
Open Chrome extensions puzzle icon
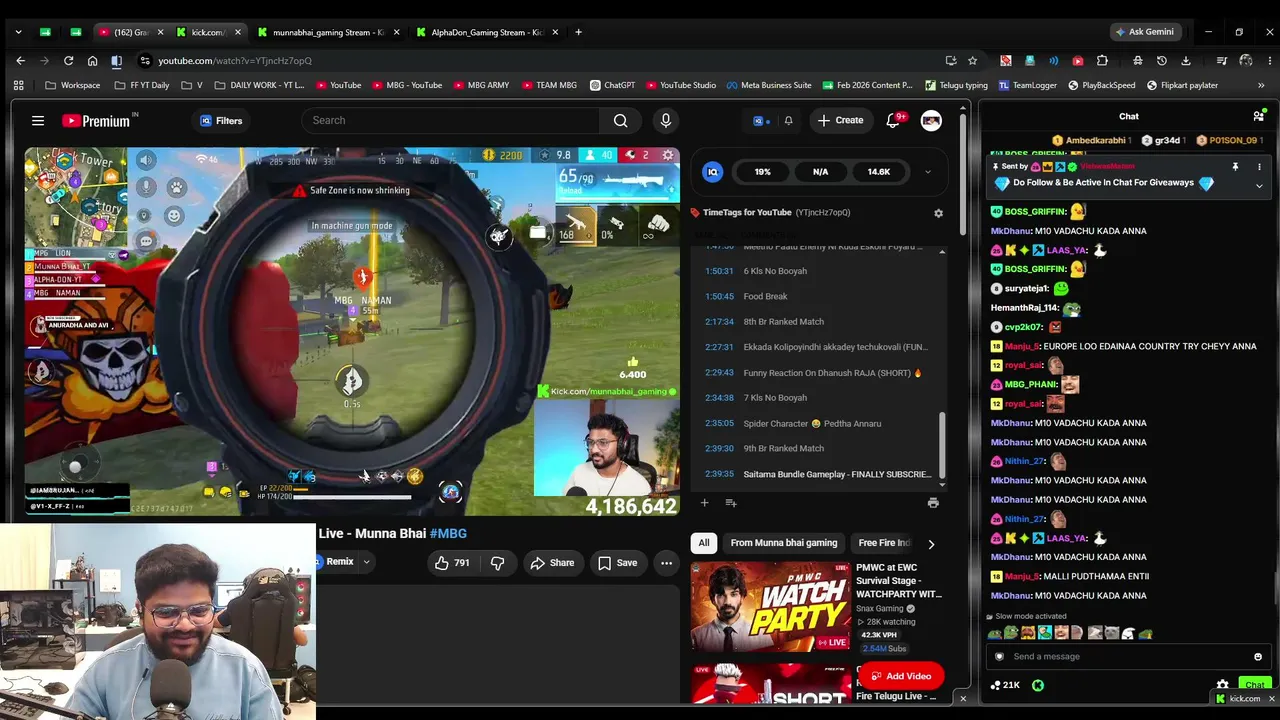[x=1102, y=61]
